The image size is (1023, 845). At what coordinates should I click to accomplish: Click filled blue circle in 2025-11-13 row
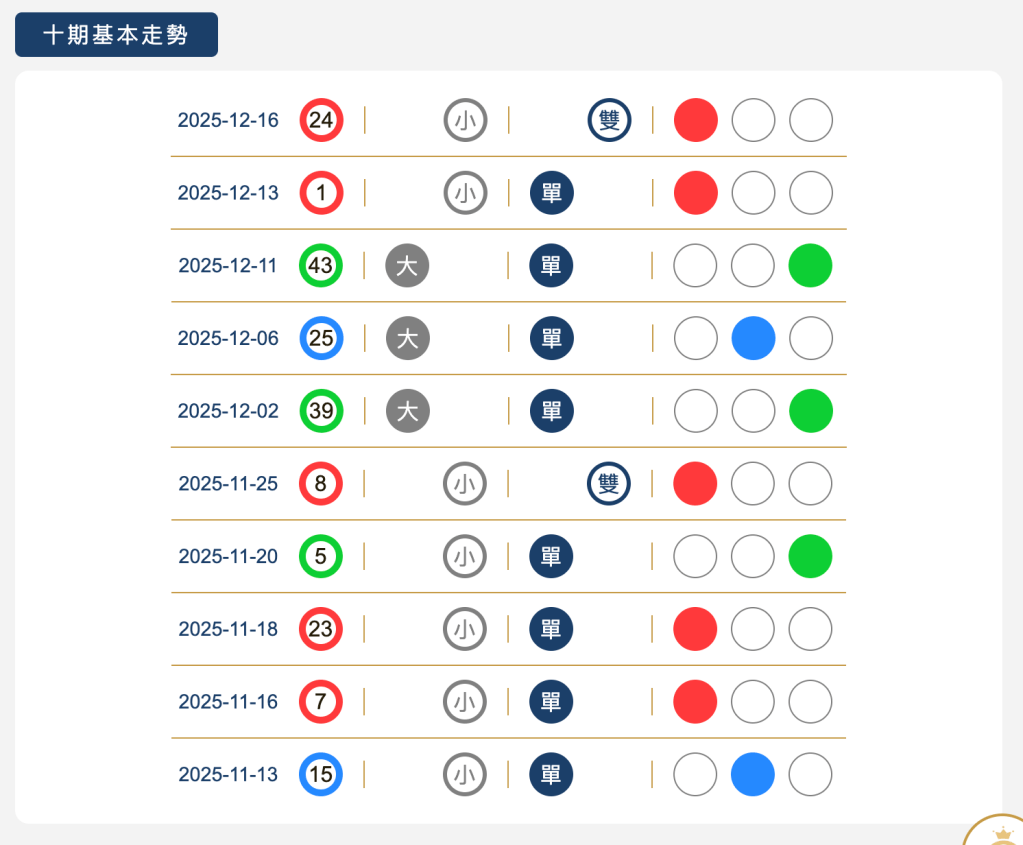click(x=753, y=774)
